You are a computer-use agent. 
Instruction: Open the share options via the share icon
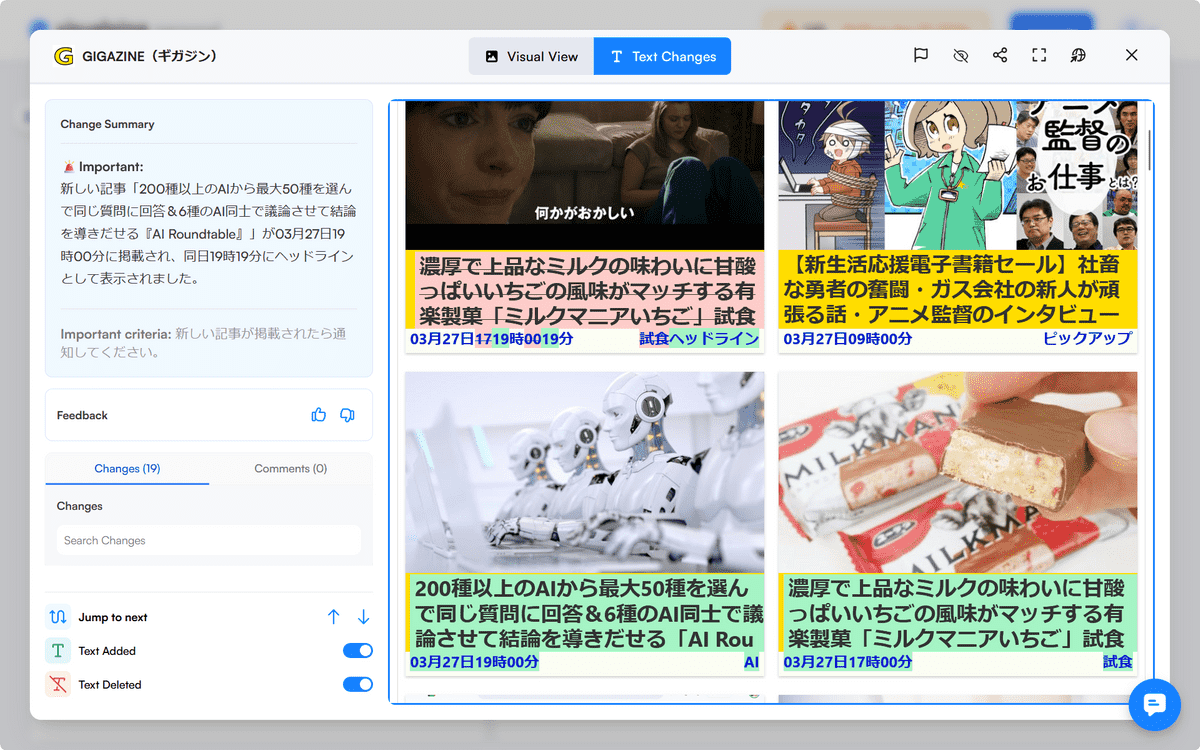coord(1000,55)
